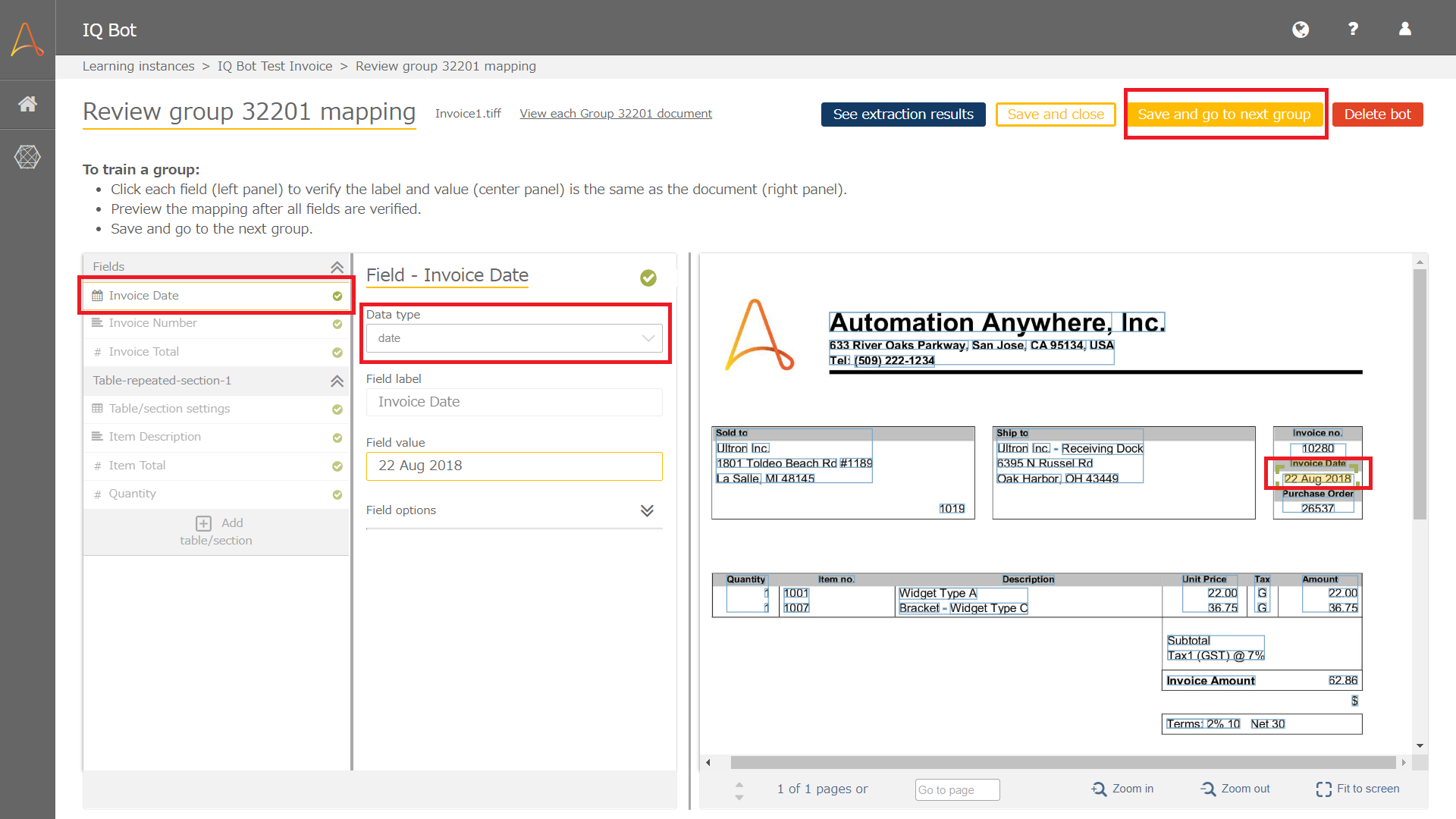Select Table/section settings item
1456x819 pixels.
point(216,409)
